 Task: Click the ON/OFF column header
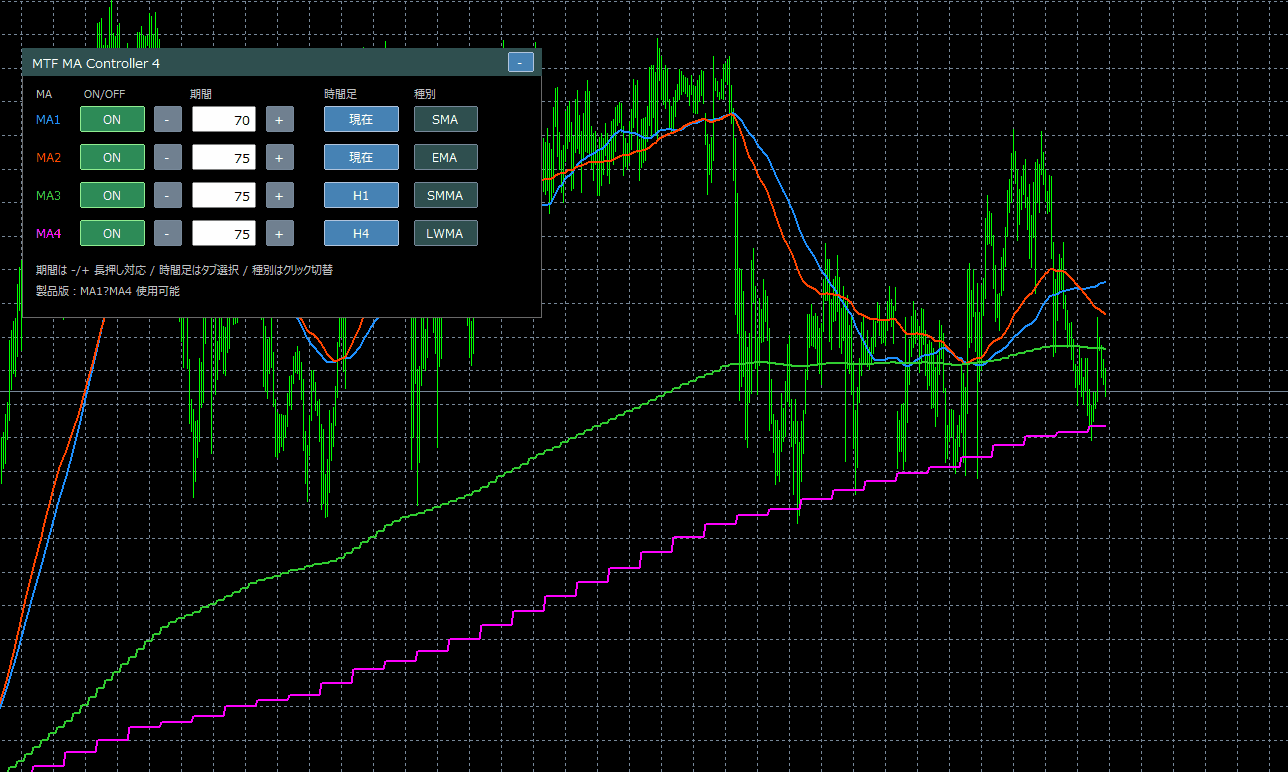point(104,94)
